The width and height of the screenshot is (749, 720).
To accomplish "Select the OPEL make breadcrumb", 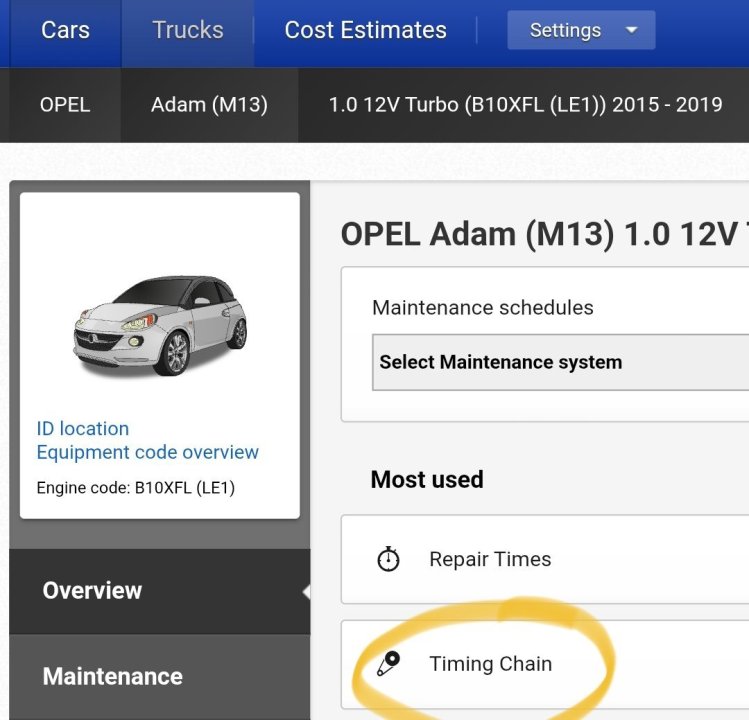I will coord(63,104).
